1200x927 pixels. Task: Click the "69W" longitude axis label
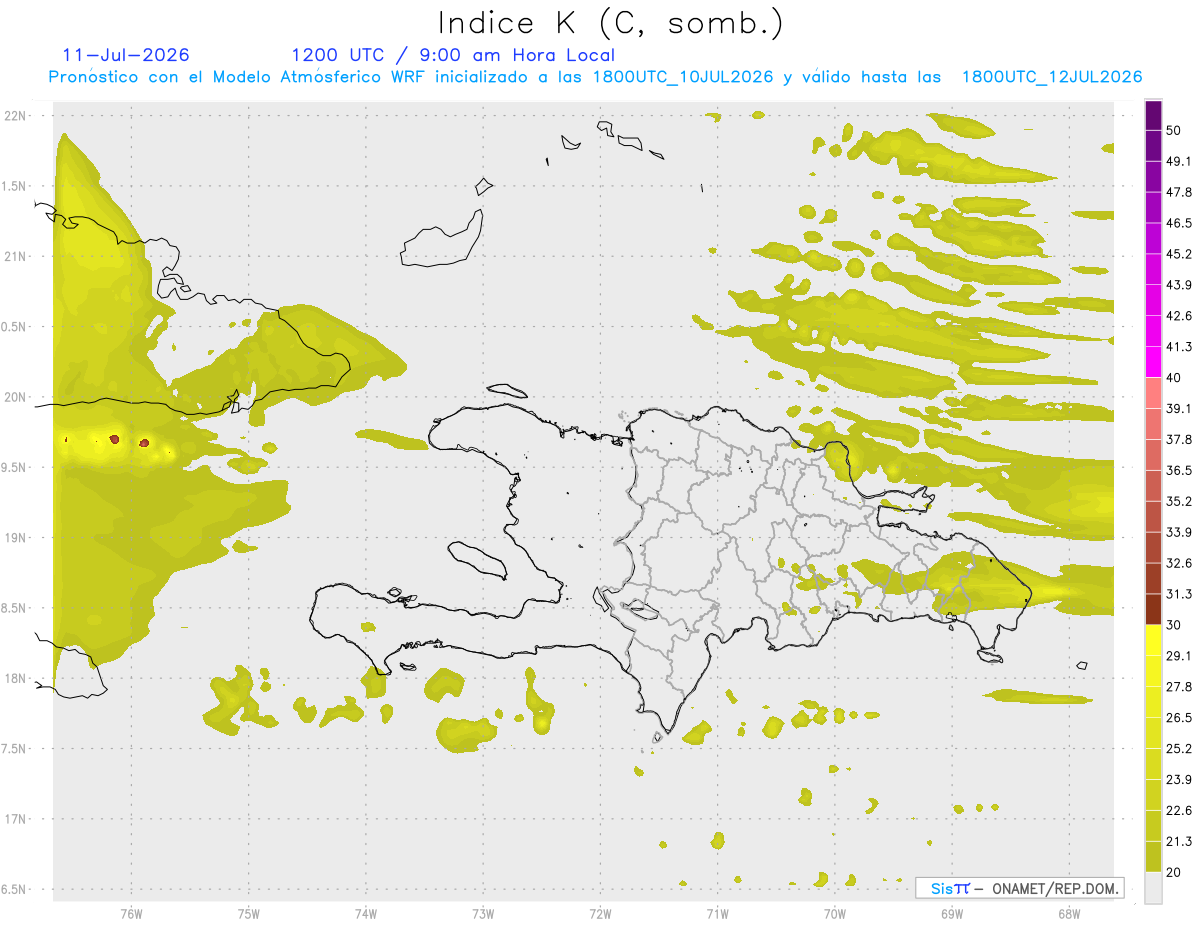pyautogui.click(x=951, y=914)
